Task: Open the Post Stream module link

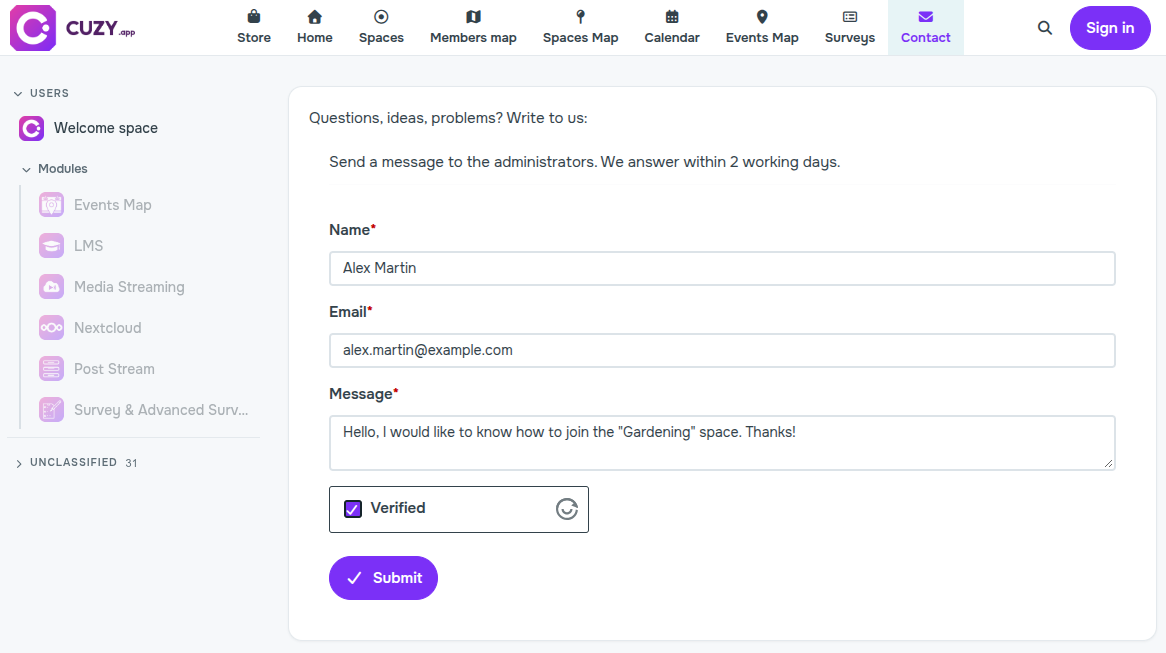Action: click(114, 369)
